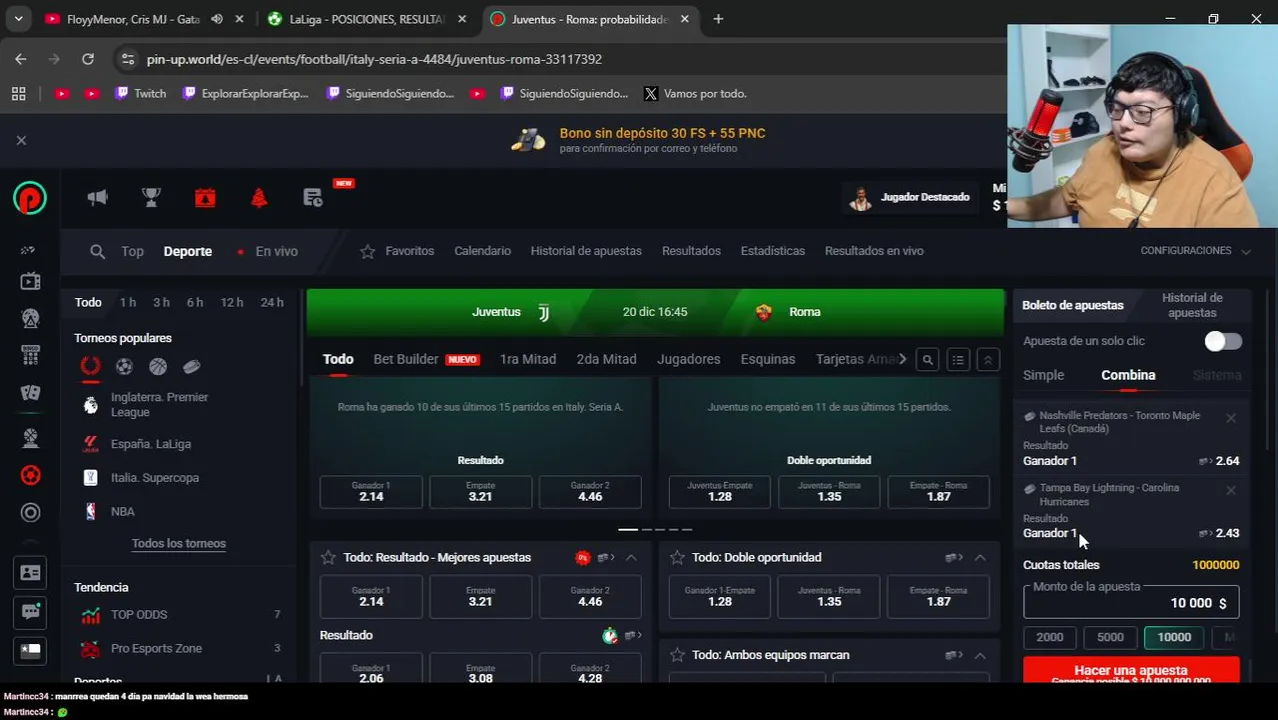1278x720 pixels.
Task: Open the playing cards sidebar icon
Action: (x=30, y=393)
